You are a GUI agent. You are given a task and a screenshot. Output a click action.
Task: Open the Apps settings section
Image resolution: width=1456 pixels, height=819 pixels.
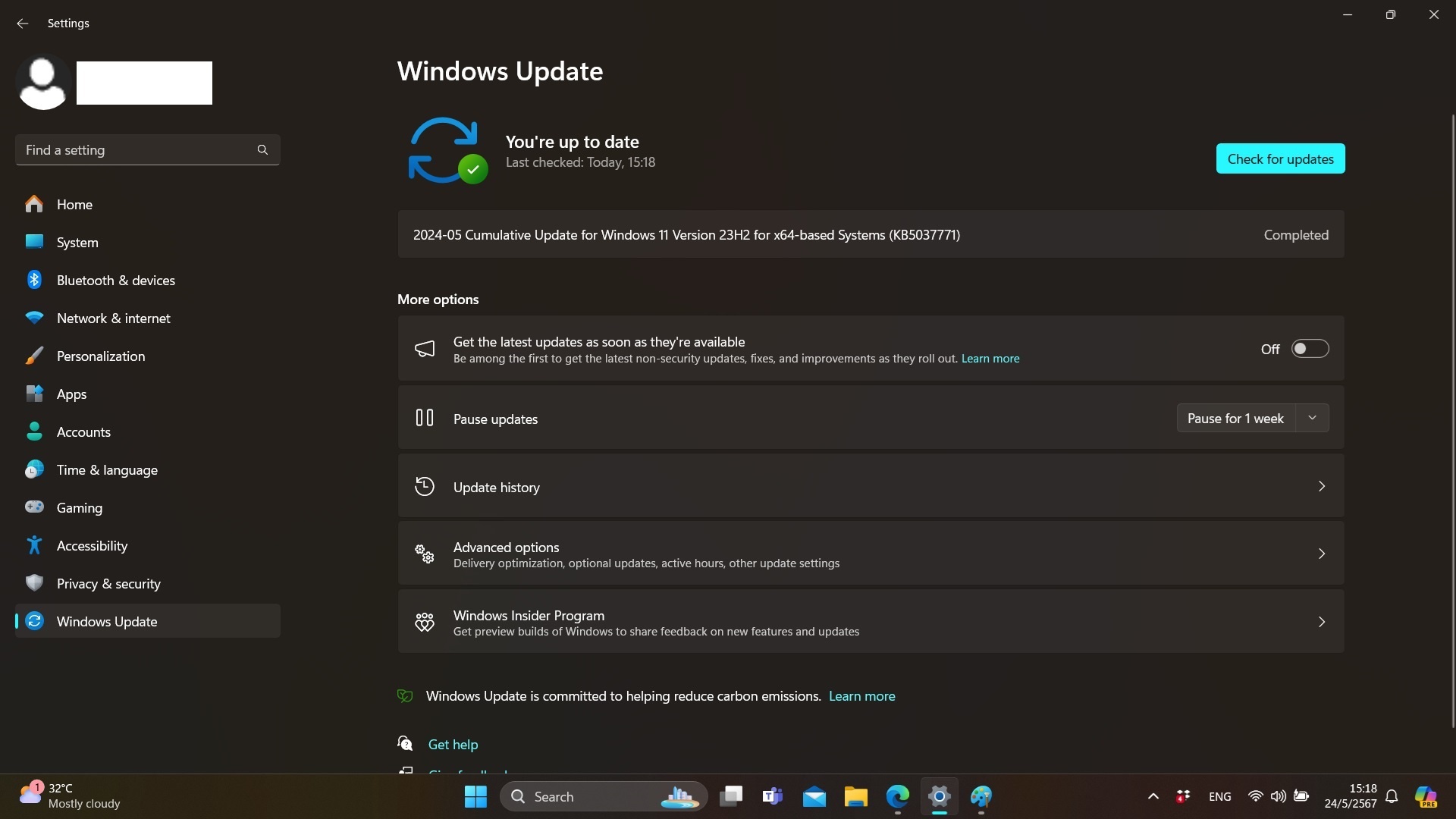148,394
